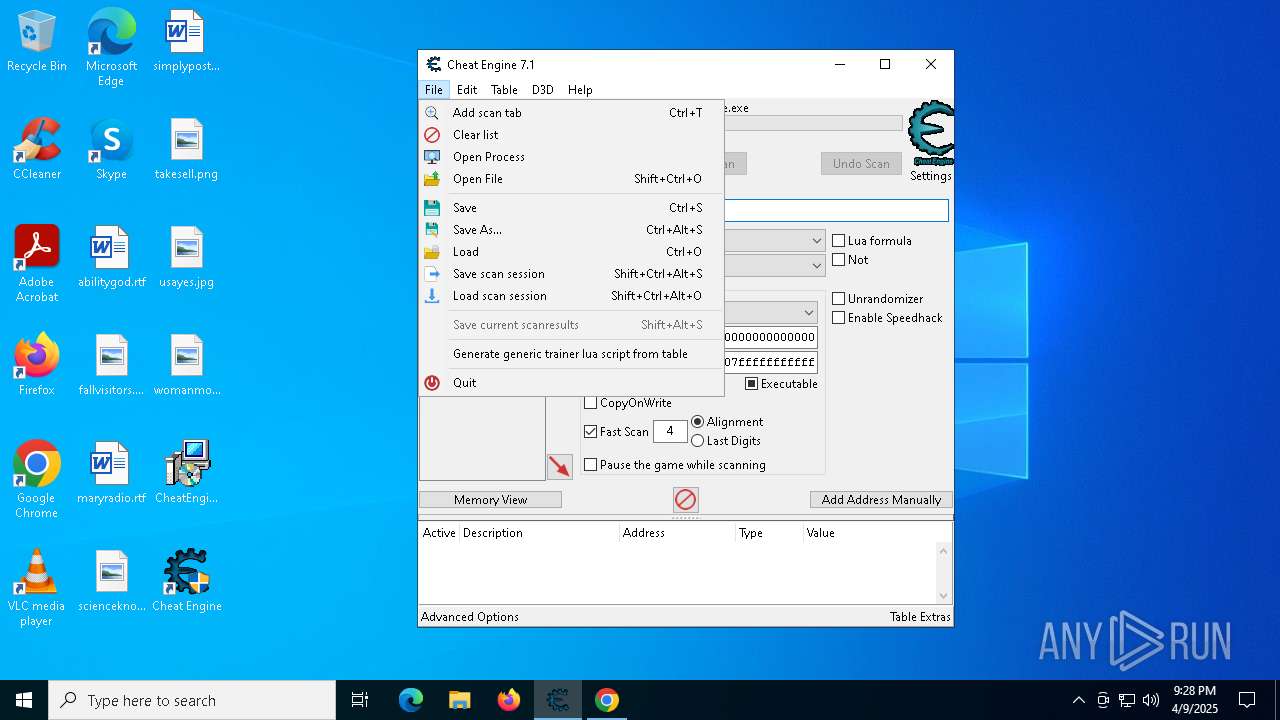Show hidden system tray icons

1078,700
